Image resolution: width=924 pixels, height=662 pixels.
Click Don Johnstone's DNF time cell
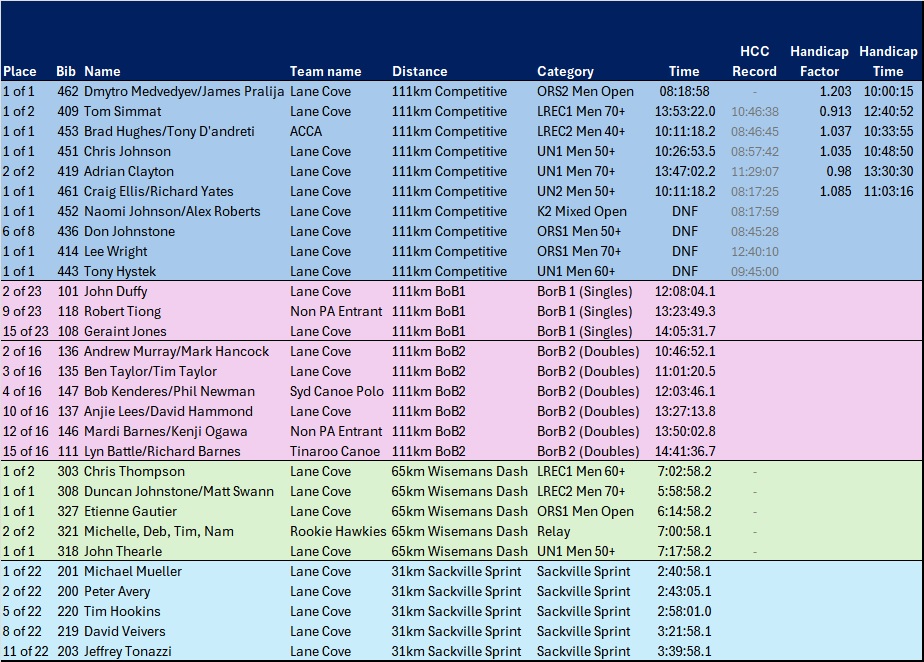click(x=685, y=231)
